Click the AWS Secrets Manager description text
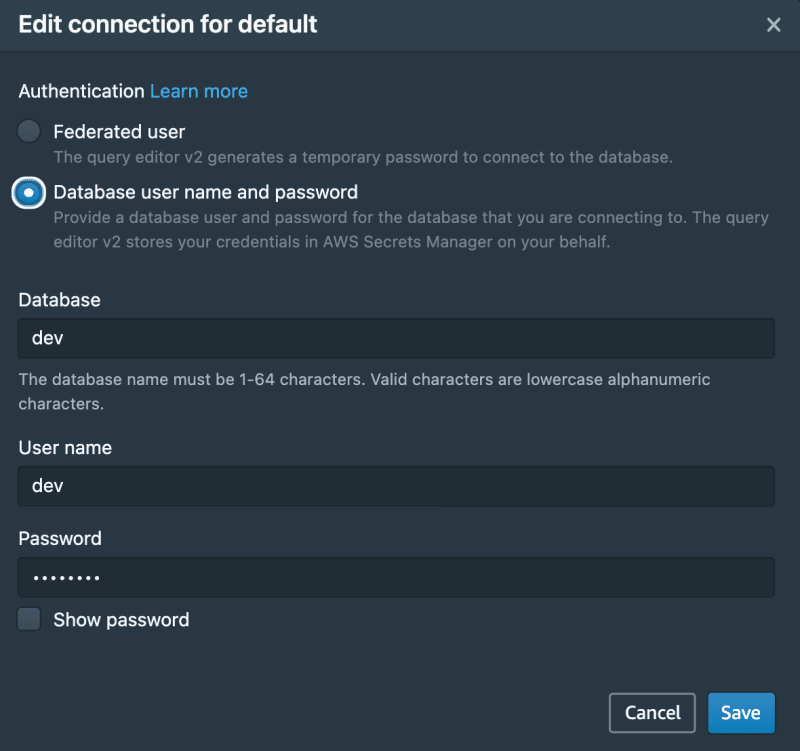The image size is (800, 751). point(411,230)
